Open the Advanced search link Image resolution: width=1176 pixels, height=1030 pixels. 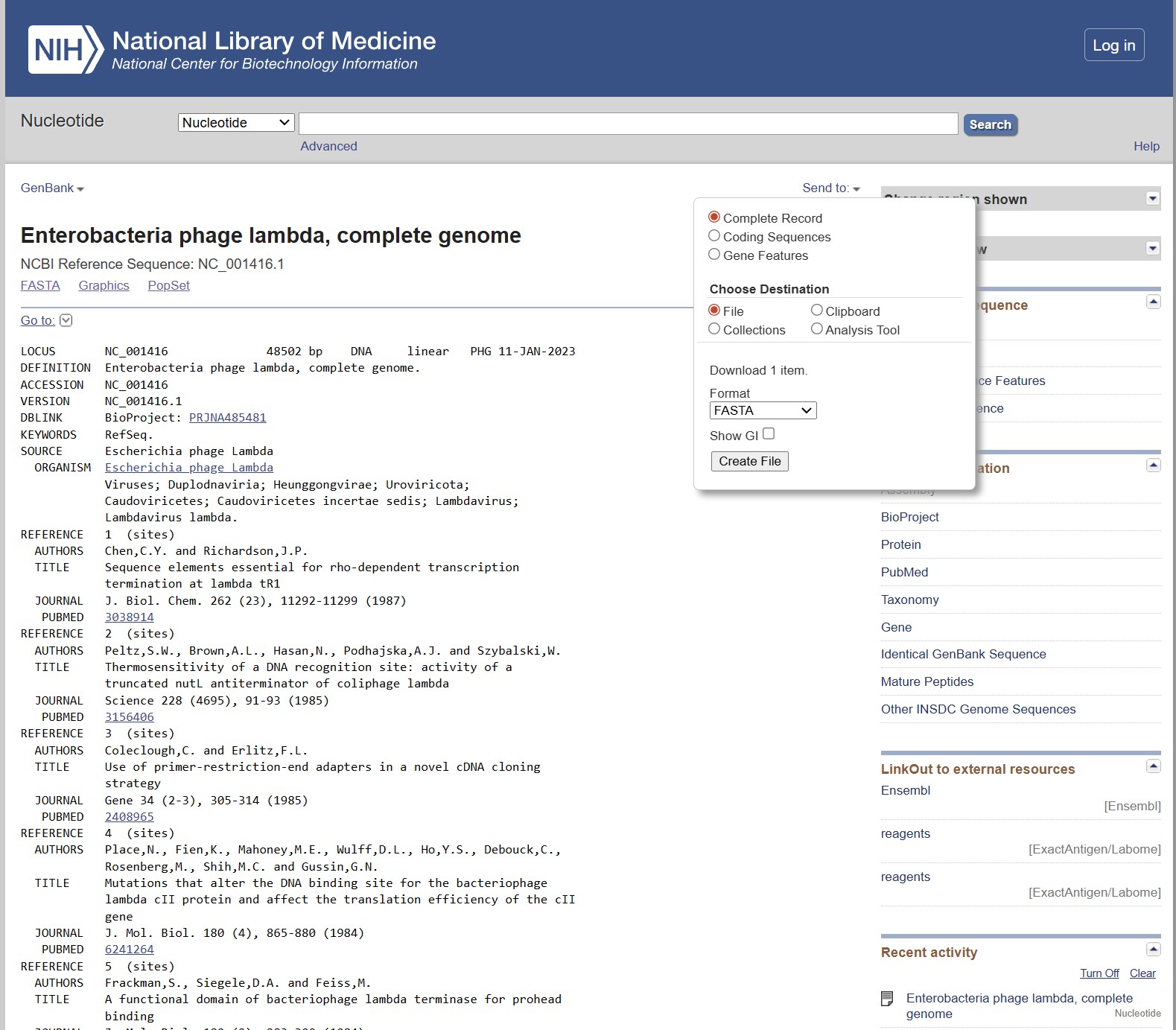328,146
